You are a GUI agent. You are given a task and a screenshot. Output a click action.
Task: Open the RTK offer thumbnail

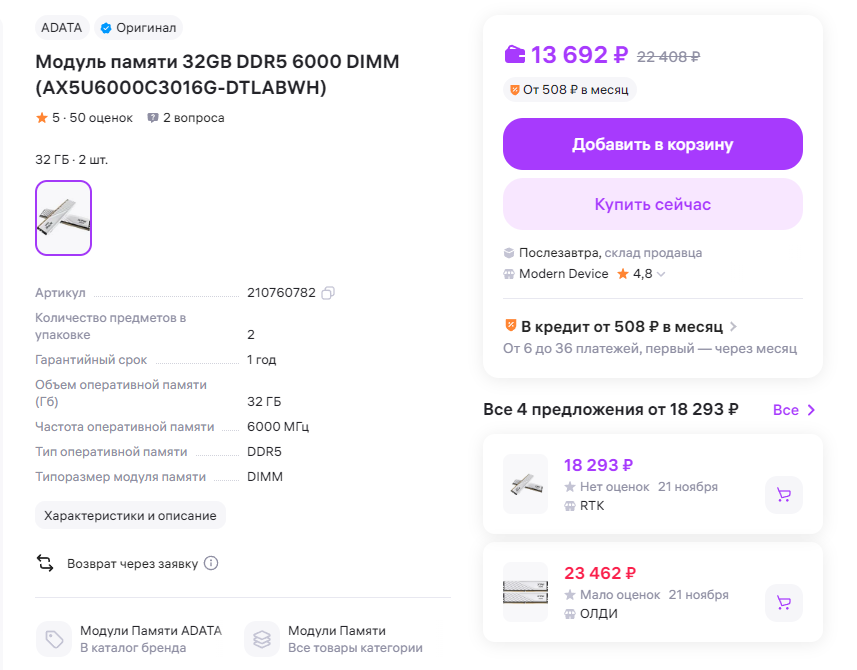(x=525, y=484)
